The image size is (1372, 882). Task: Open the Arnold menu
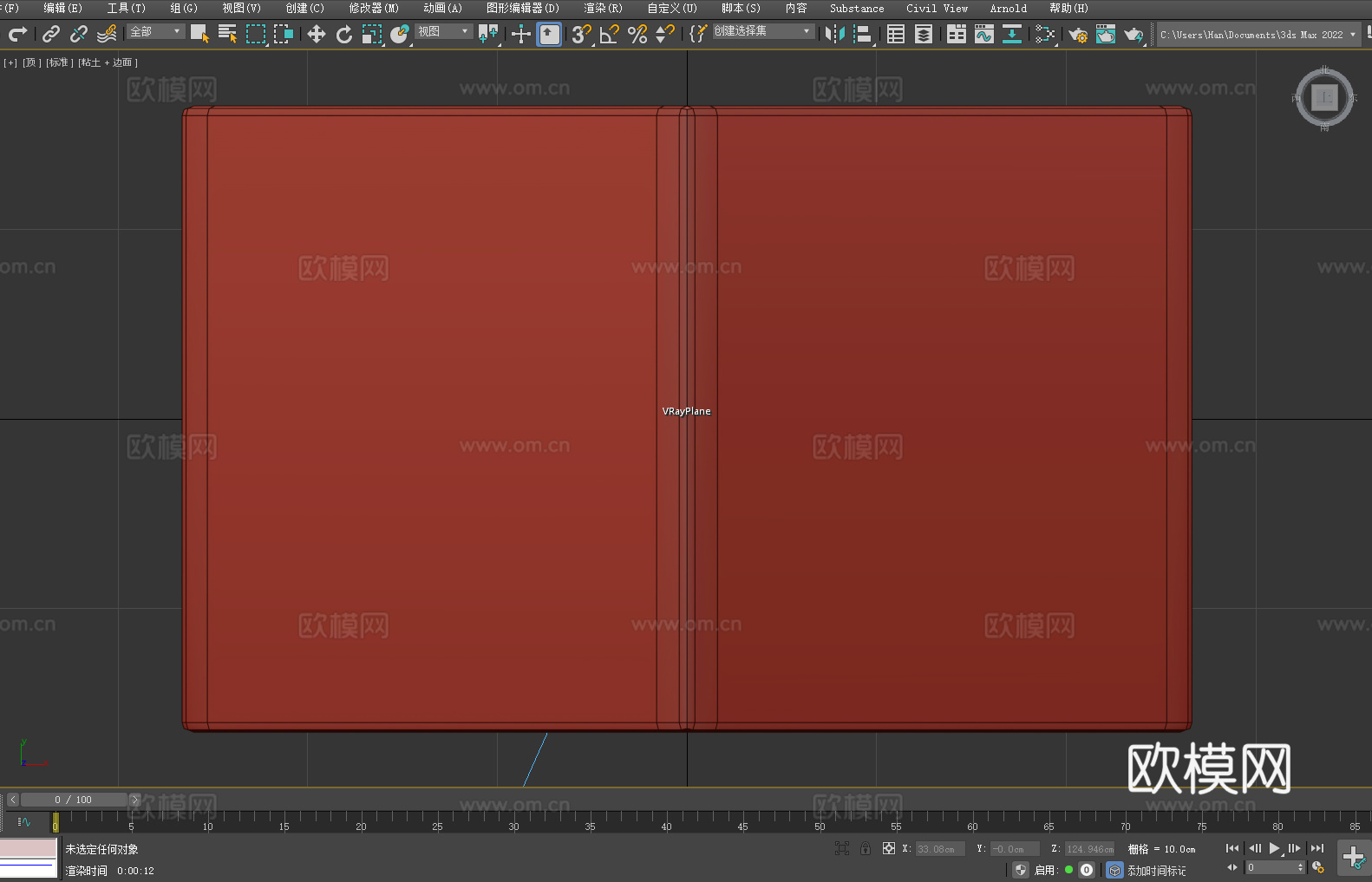coord(1009,8)
